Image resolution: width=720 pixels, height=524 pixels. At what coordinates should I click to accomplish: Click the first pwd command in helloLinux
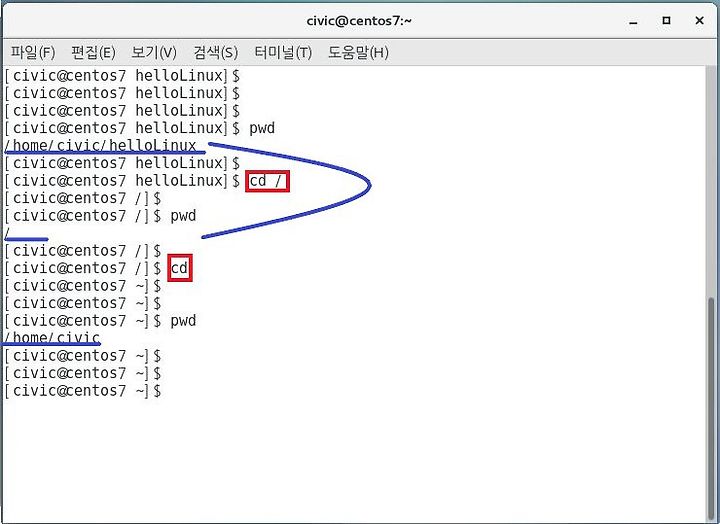pyautogui.click(x=262, y=129)
